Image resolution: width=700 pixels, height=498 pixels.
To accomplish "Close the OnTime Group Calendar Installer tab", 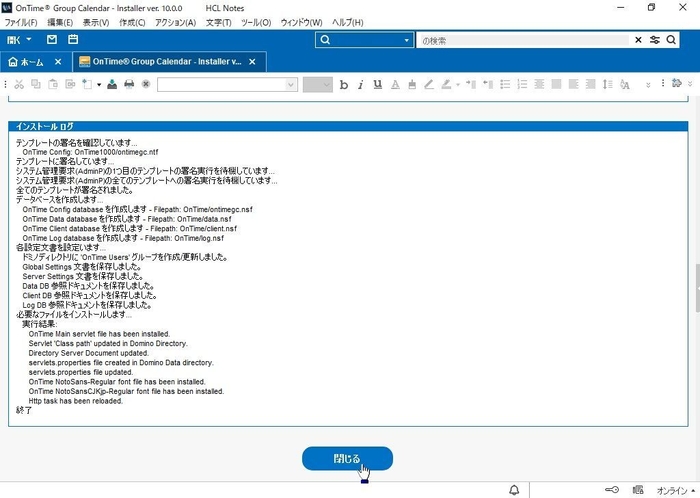I will click(253, 61).
